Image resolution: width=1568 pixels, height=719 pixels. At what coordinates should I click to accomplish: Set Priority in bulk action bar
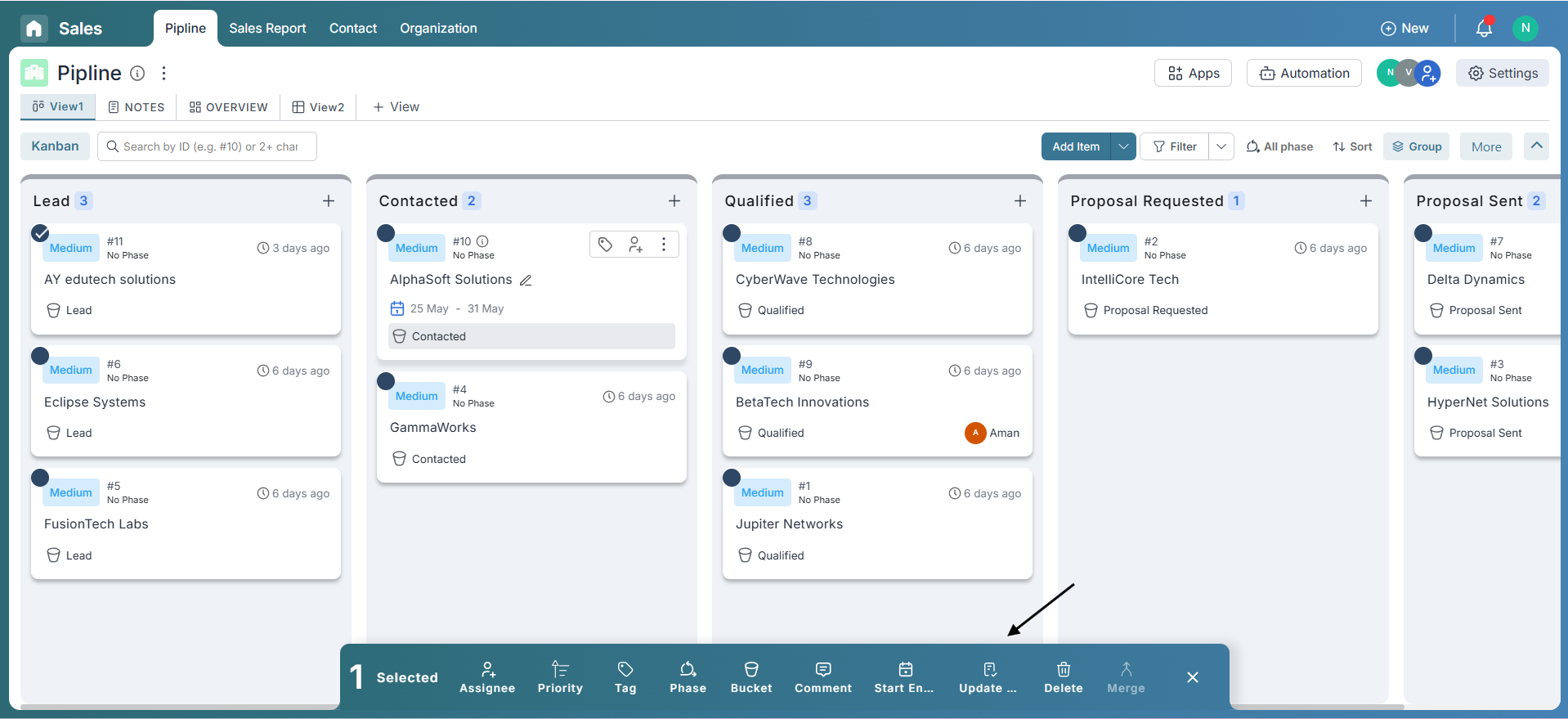tap(560, 677)
